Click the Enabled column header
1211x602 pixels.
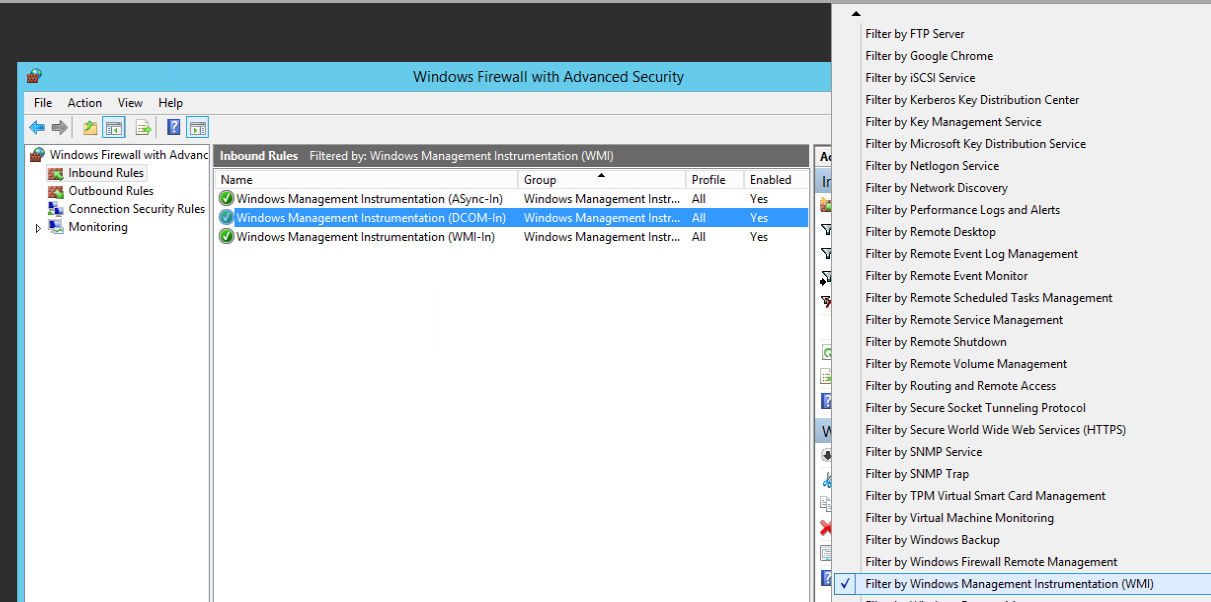click(773, 180)
